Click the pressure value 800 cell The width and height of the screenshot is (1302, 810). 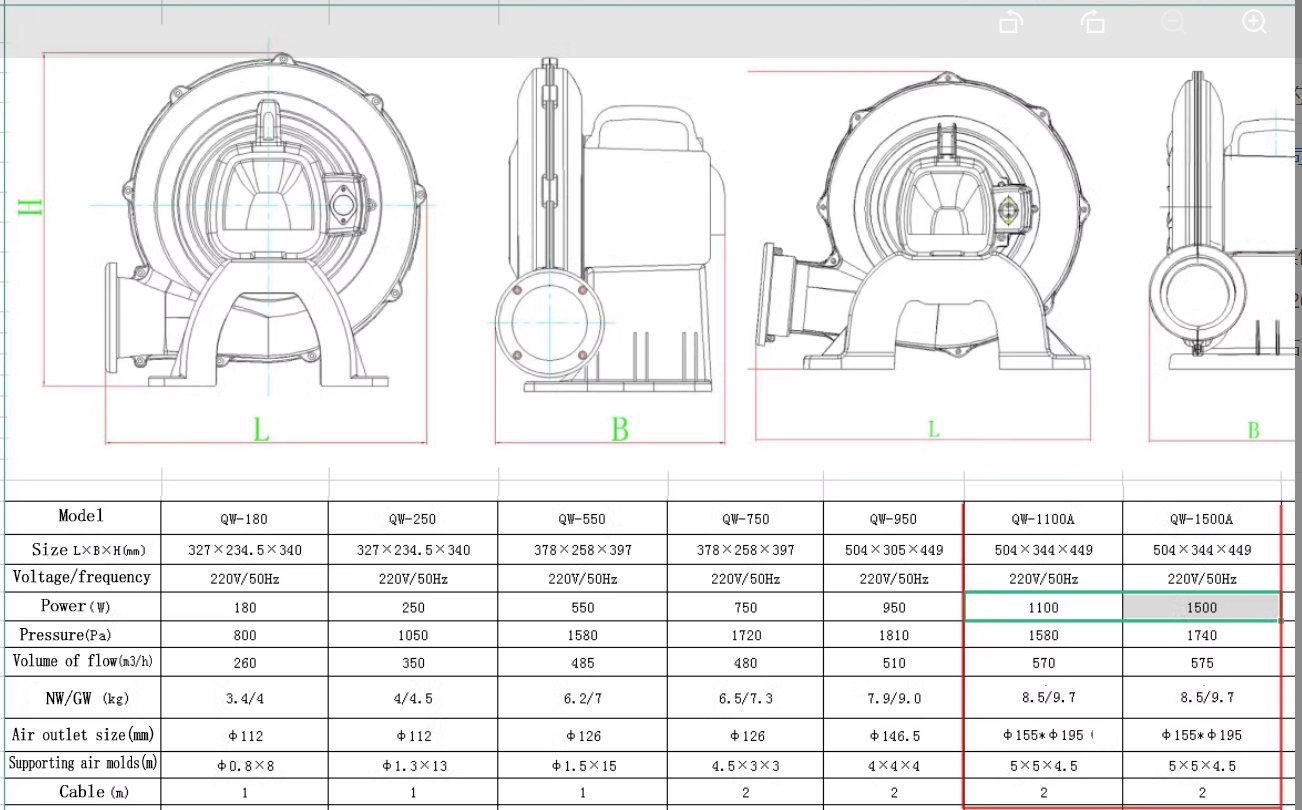244,635
